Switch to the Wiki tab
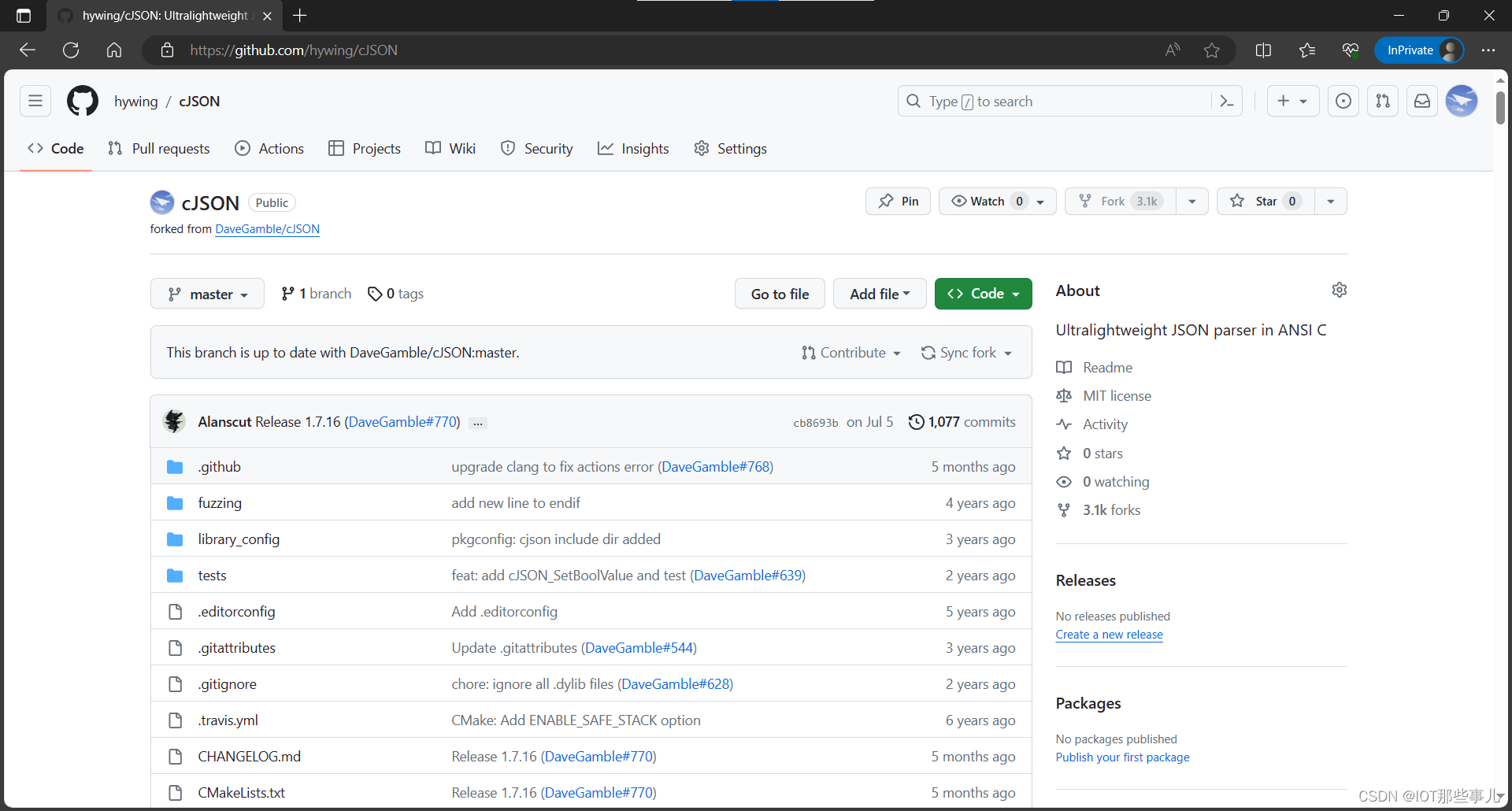The width and height of the screenshot is (1512, 811). [450, 149]
